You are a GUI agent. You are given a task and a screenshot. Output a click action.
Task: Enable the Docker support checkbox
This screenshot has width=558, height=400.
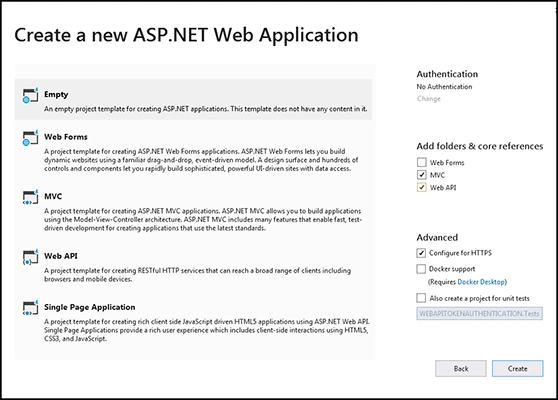421,269
